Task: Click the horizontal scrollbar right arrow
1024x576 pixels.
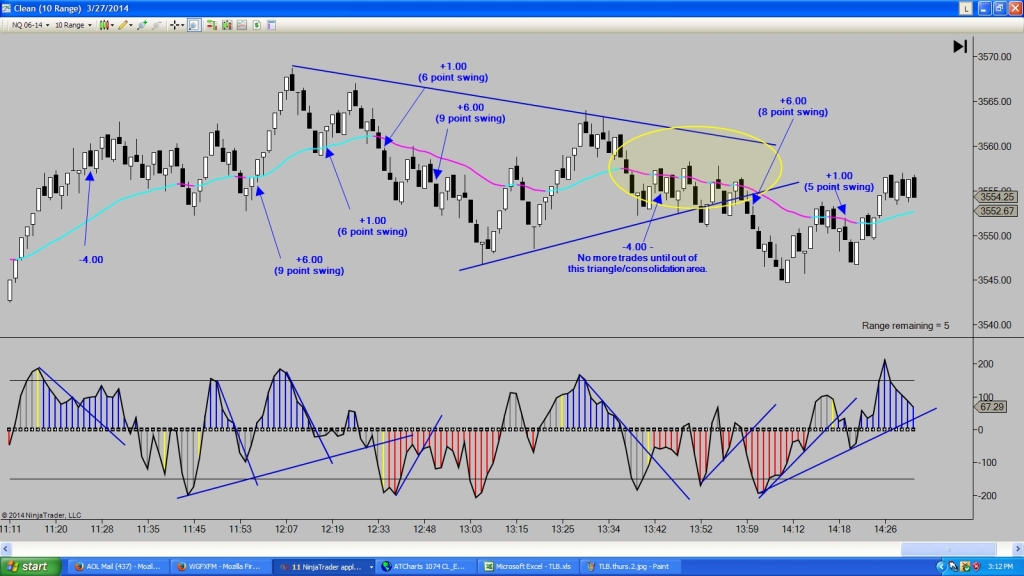Action: point(1017,549)
